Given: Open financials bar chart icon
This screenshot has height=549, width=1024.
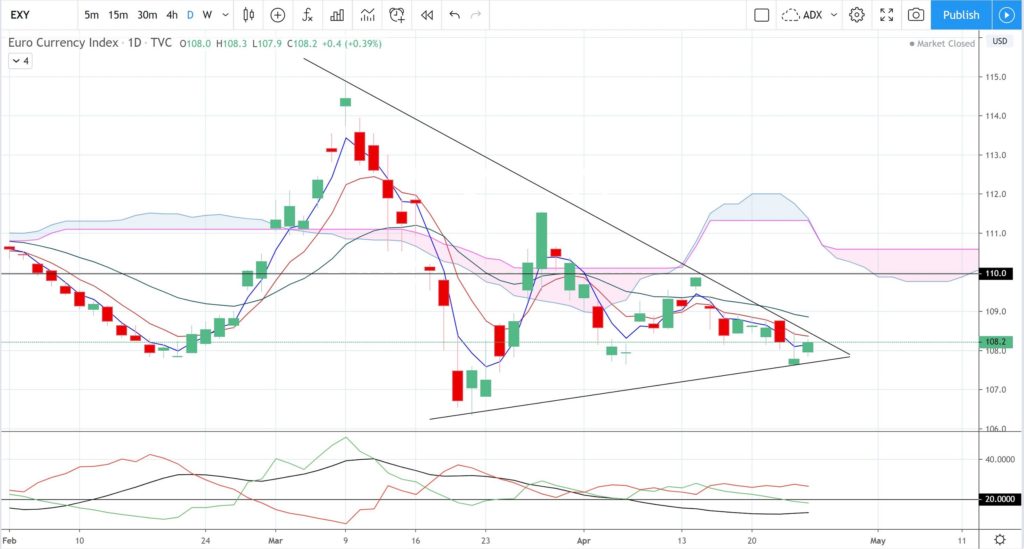Looking at the screenshot, I should [337, 14].
